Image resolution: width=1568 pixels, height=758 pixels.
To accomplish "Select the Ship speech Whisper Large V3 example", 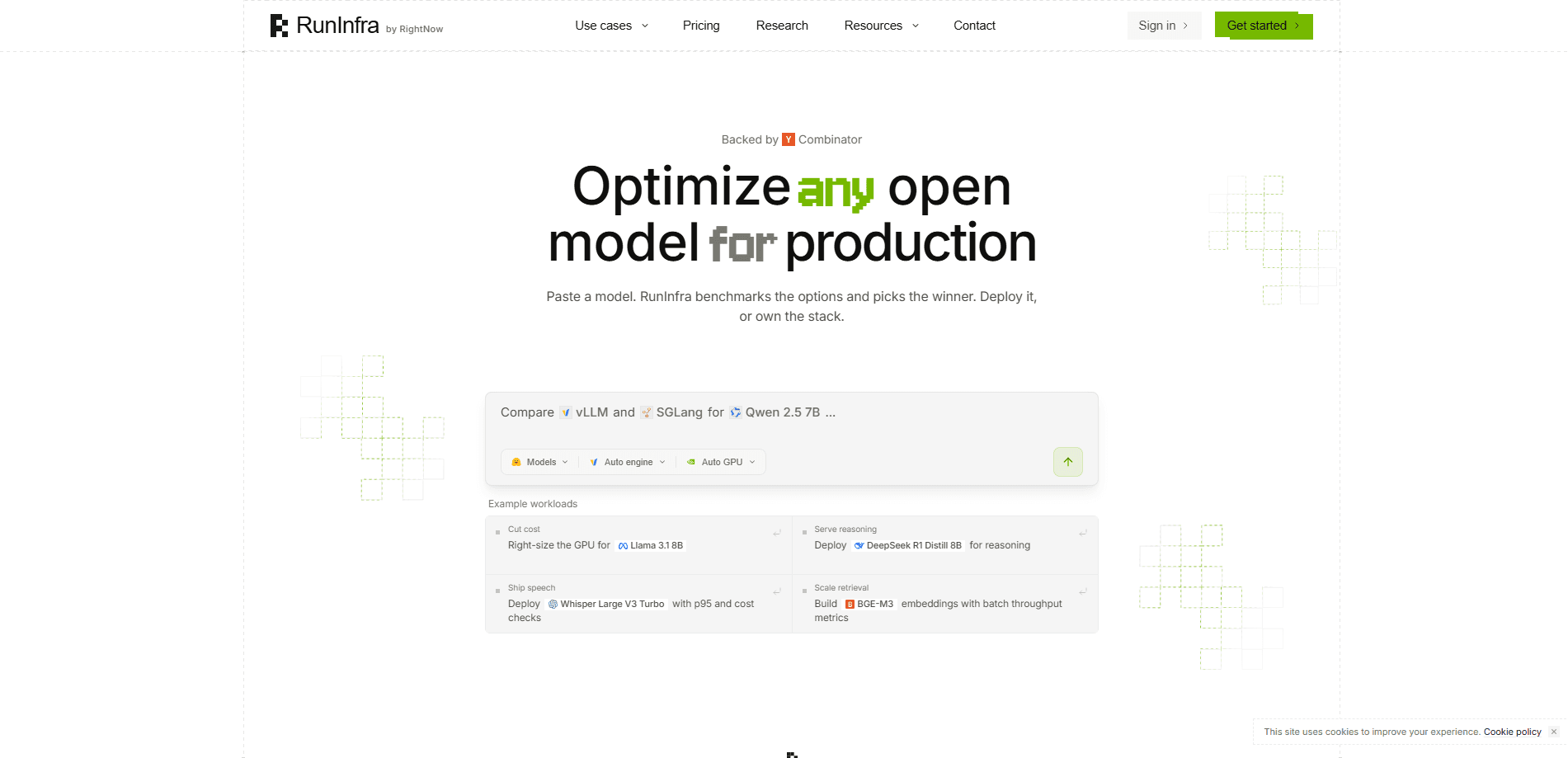I will (x=638, y=604).
